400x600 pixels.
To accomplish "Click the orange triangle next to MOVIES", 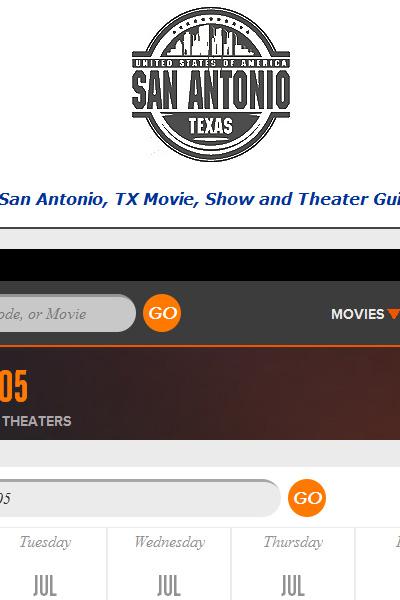I will 394,314.
